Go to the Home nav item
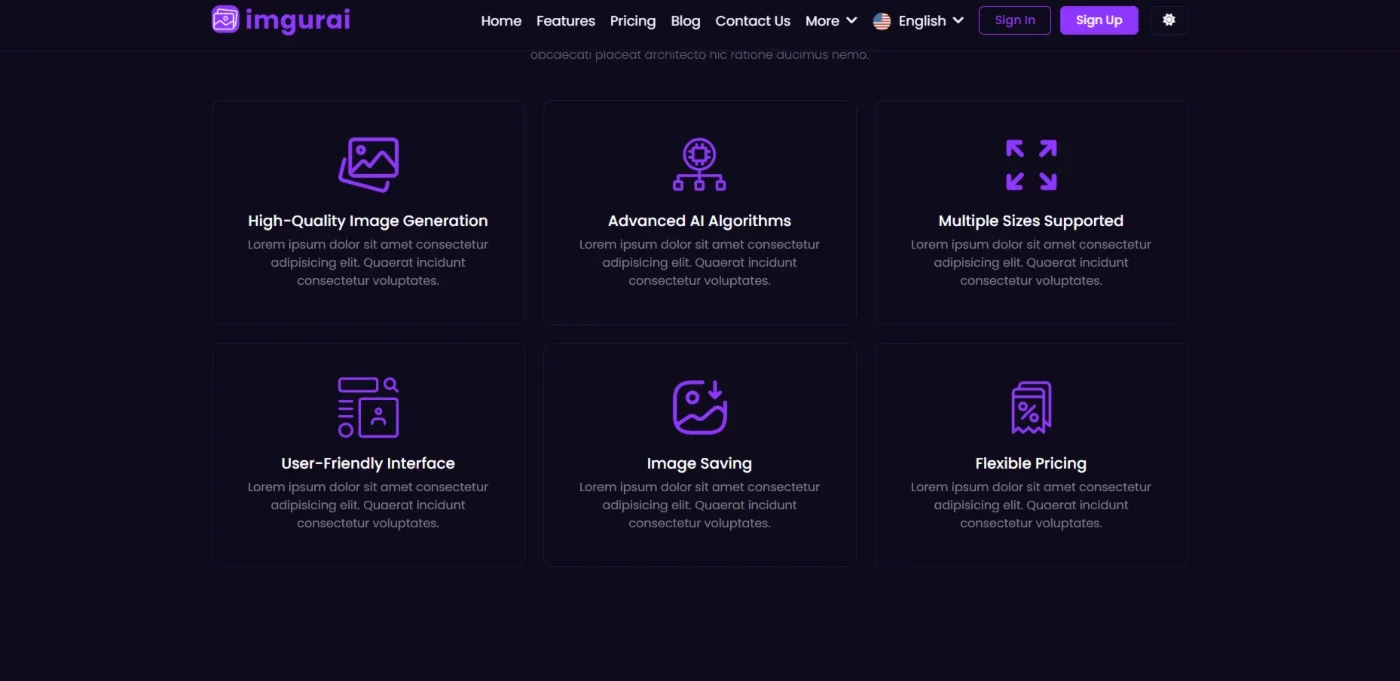 click(x=501, y=21)
